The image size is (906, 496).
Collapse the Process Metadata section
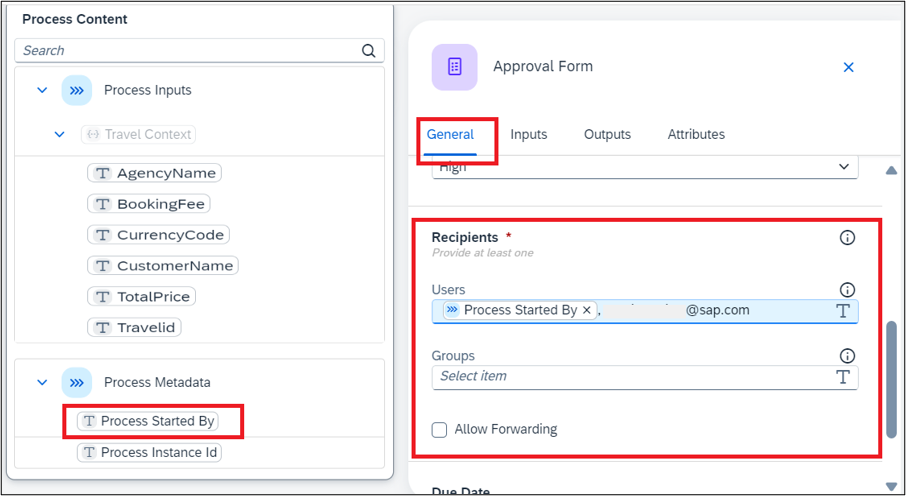coord(42,382)
